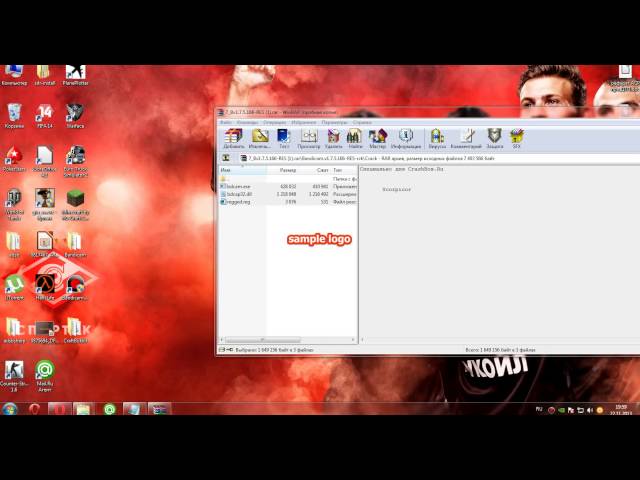Image resolution: width=640 pixels, height=480 pixels.
Task: Sort files by Имя column header
Action: 242,170
